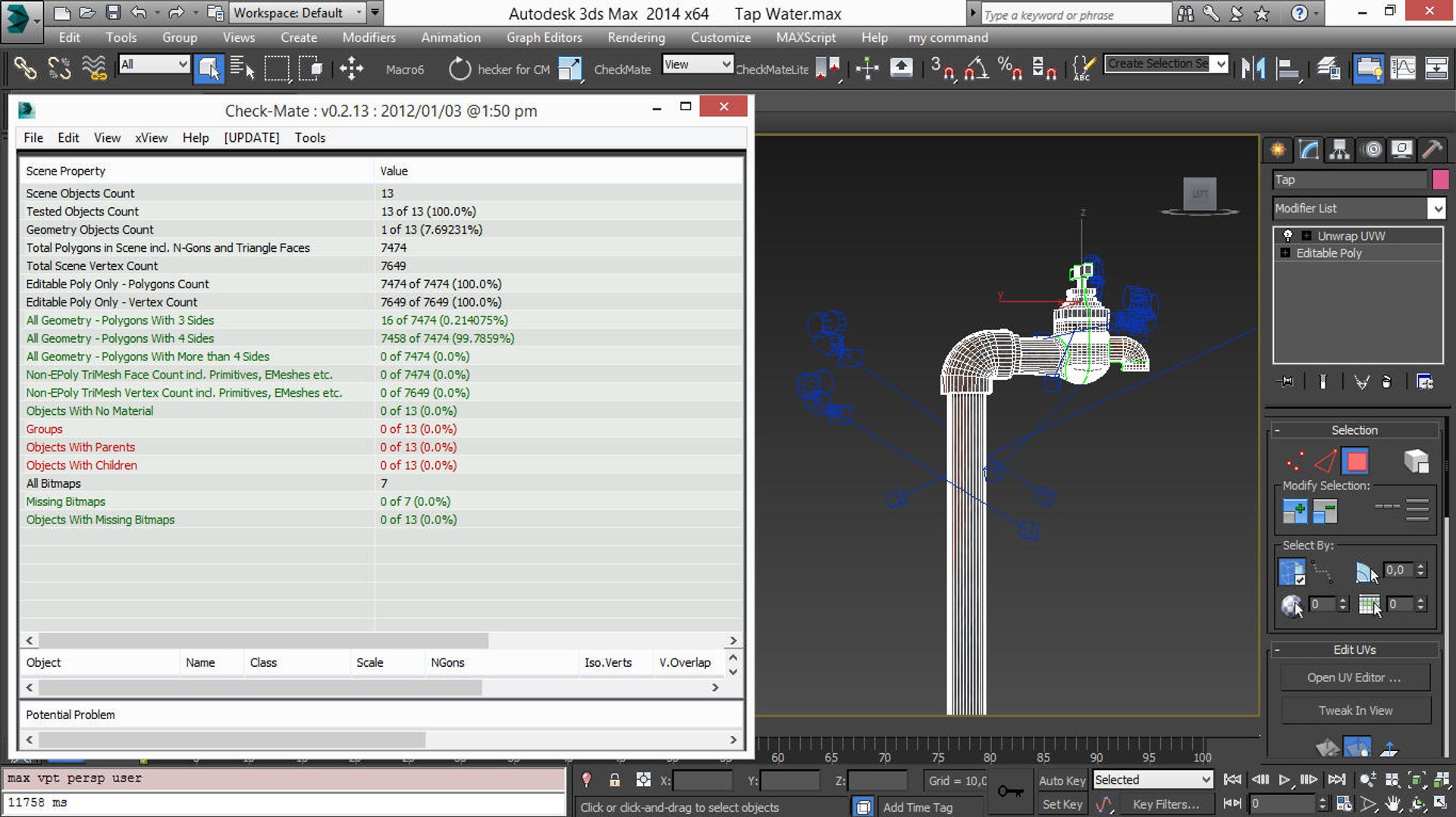This screenshot has width=1456, height=817.
Task: Select the Rotate tool icon
Action: [460, 69]
